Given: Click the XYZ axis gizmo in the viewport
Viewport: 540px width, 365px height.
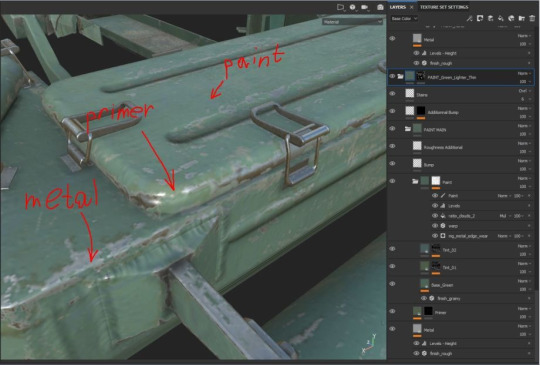Looking at the screenshot, I should (369, 344).
